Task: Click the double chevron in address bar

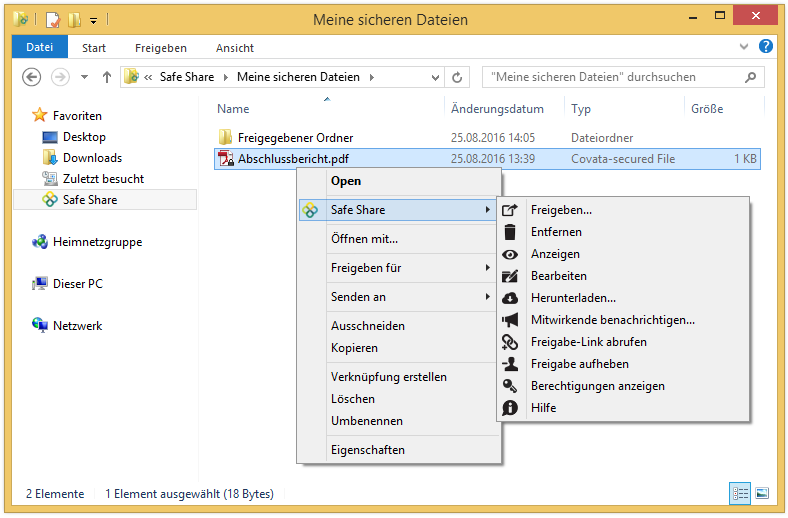Action: point(148,77)
